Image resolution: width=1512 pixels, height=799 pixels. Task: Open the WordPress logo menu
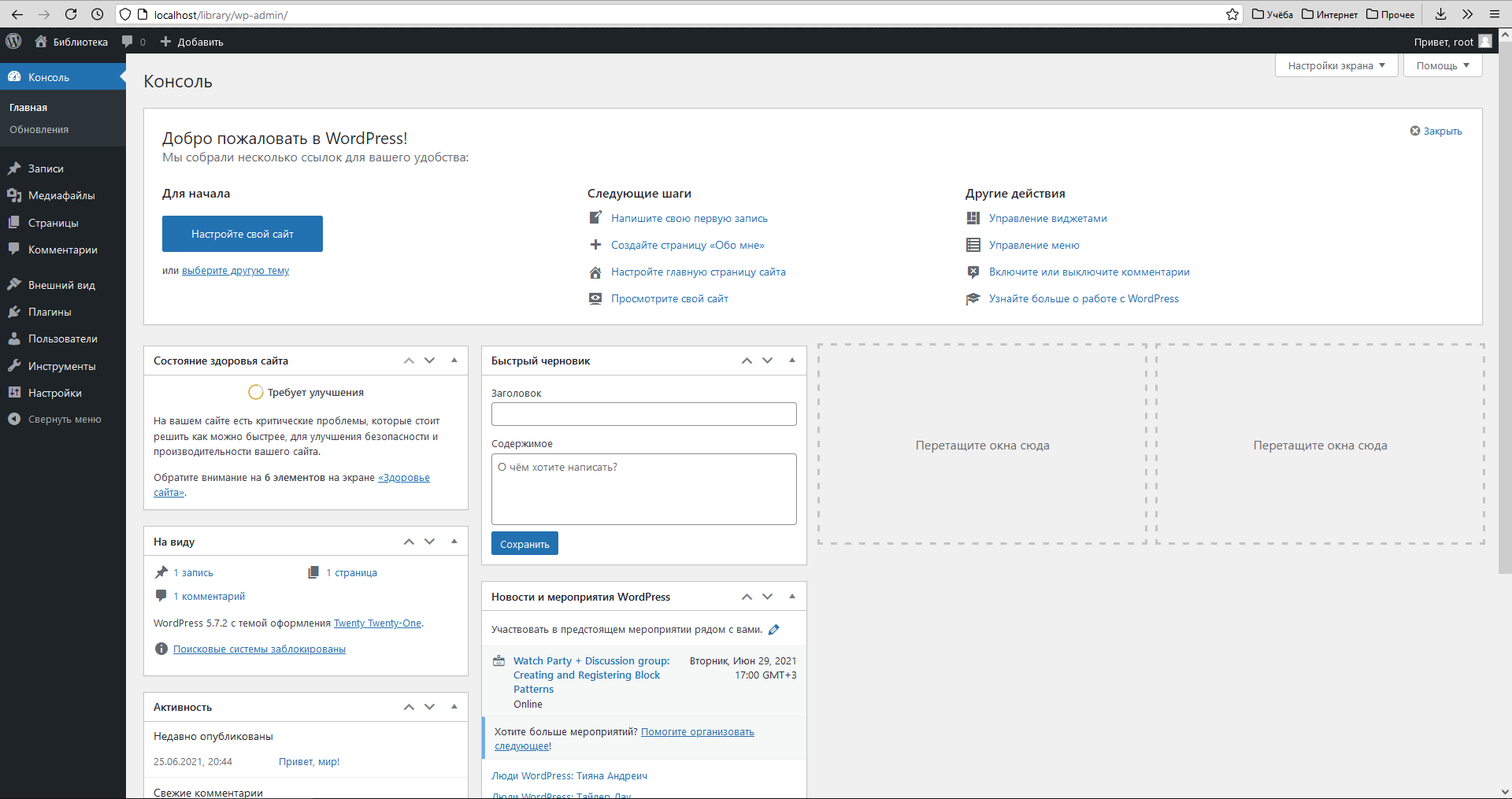tap(13, 42)
